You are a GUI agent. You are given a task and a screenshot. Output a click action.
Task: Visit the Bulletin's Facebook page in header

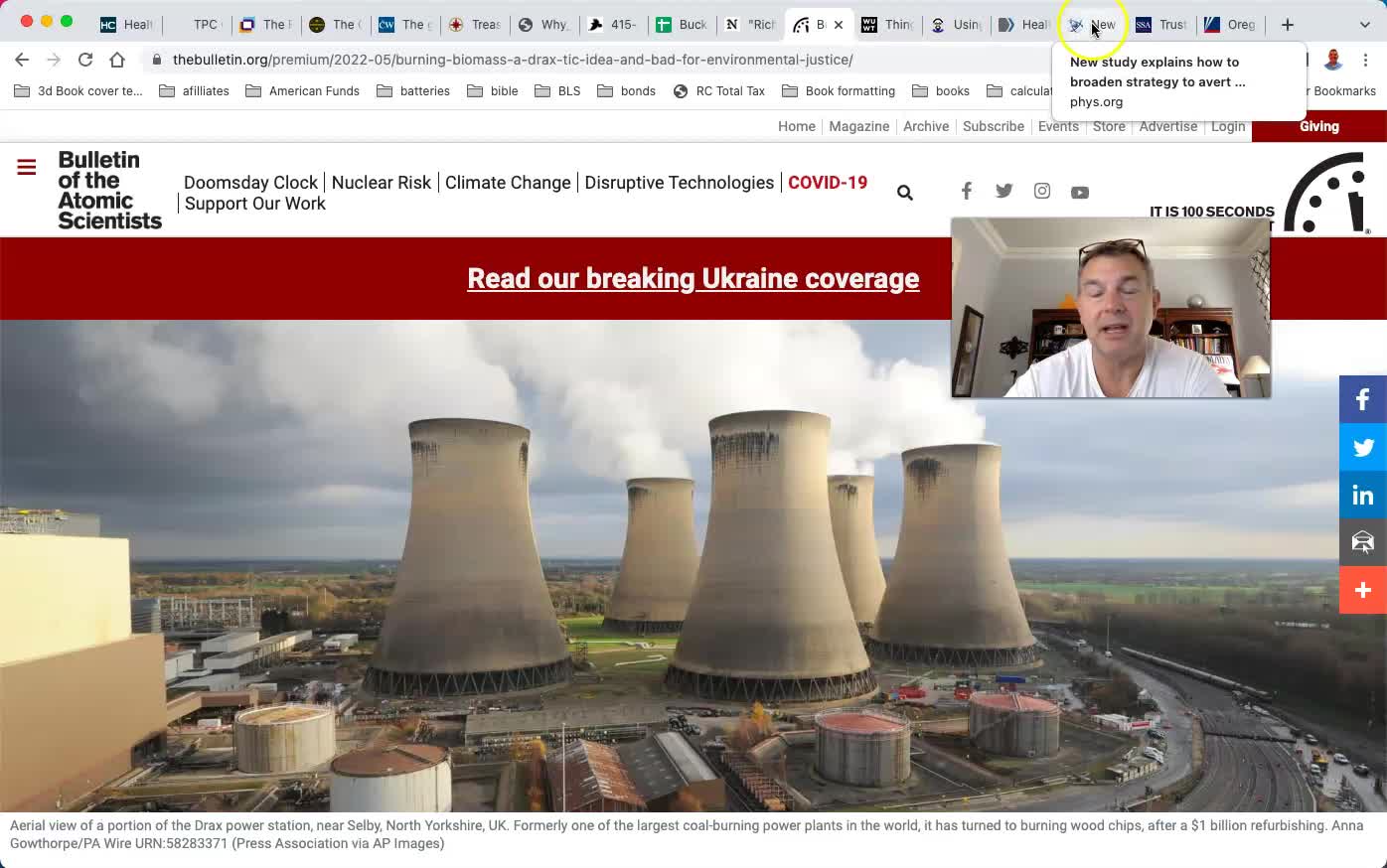tap(966, 191)
